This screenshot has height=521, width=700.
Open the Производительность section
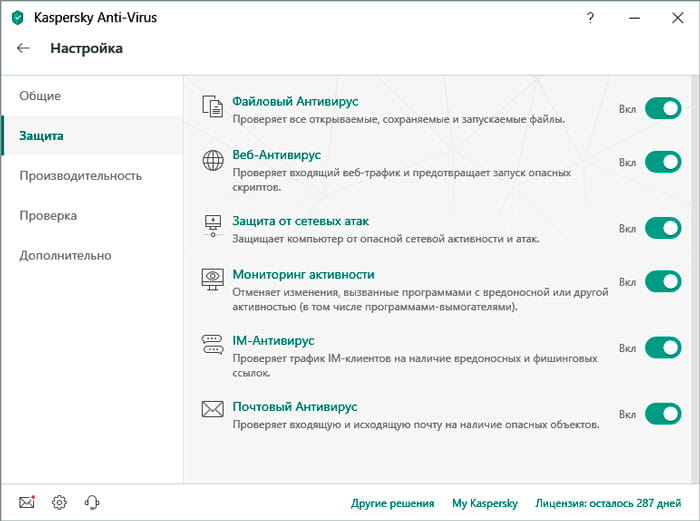click(x=92, y=175)
